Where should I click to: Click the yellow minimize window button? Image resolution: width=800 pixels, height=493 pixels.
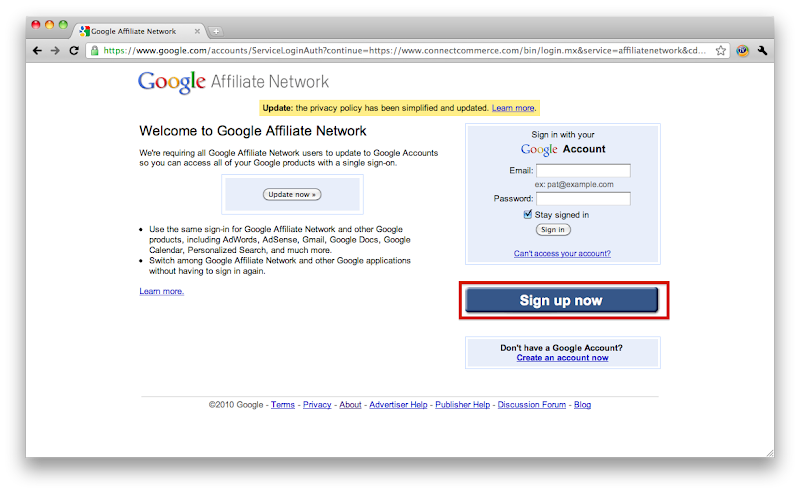(x=49, y=24)
